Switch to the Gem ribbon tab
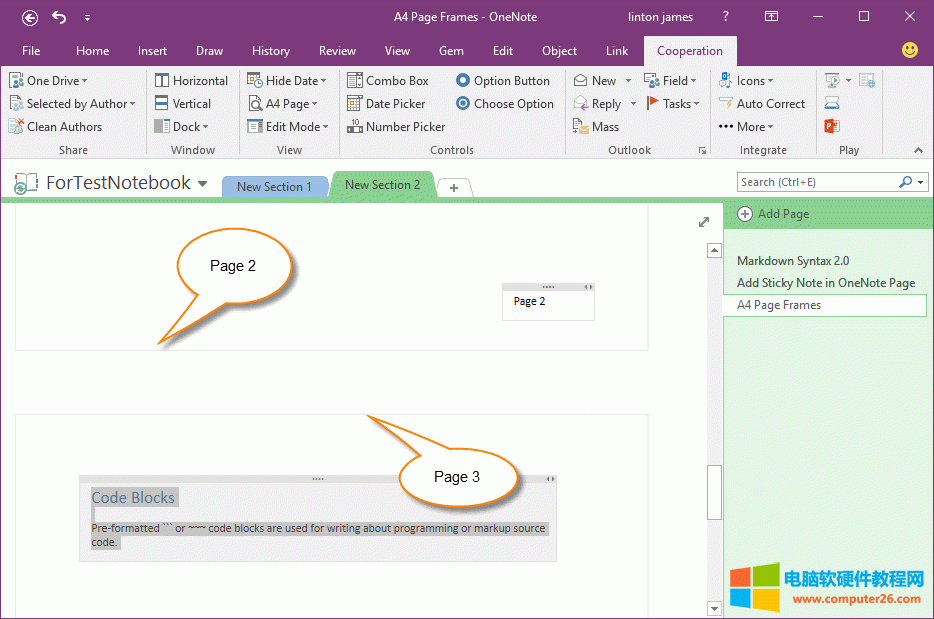Image resolution: width=934 pixels, height=619 pixels. tap(451, 51)
